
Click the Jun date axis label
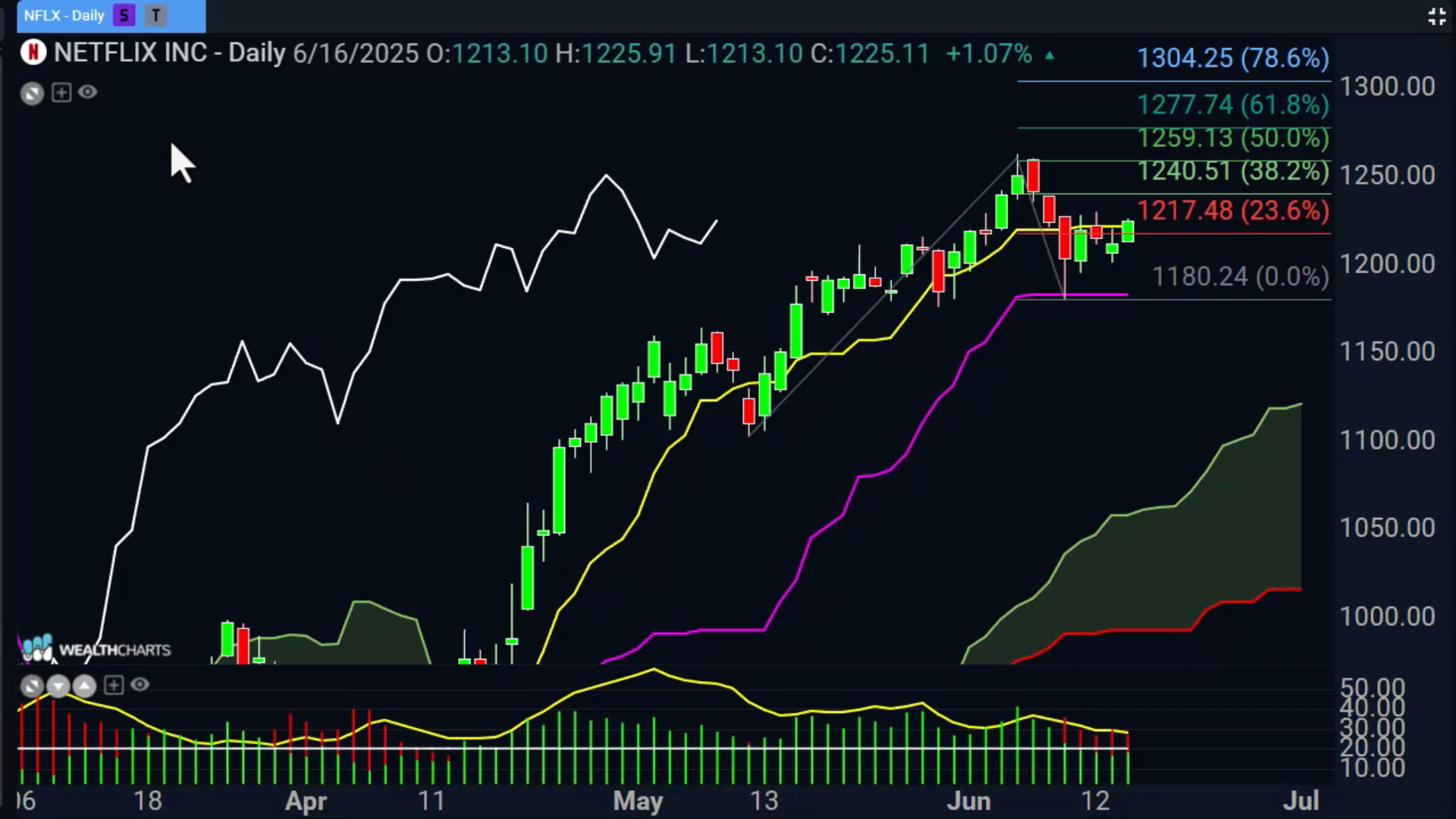tap(968, 801)
